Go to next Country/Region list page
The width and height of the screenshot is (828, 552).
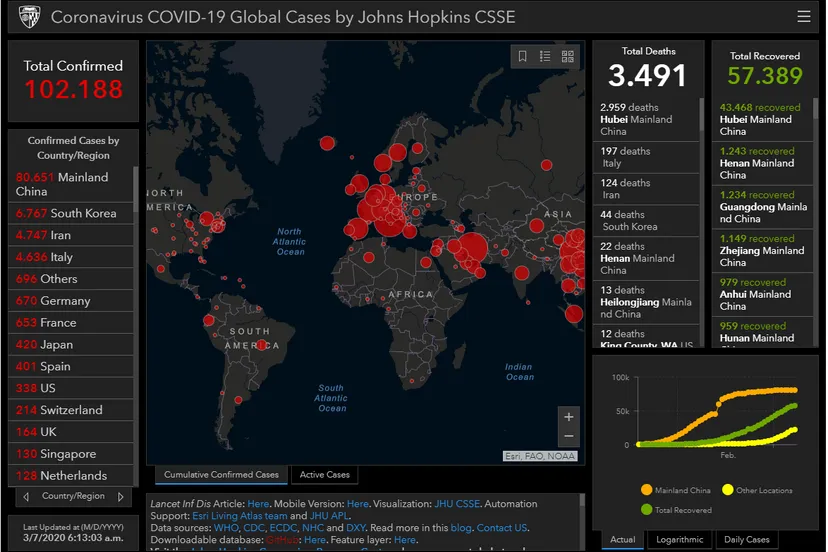pos(121,496)
